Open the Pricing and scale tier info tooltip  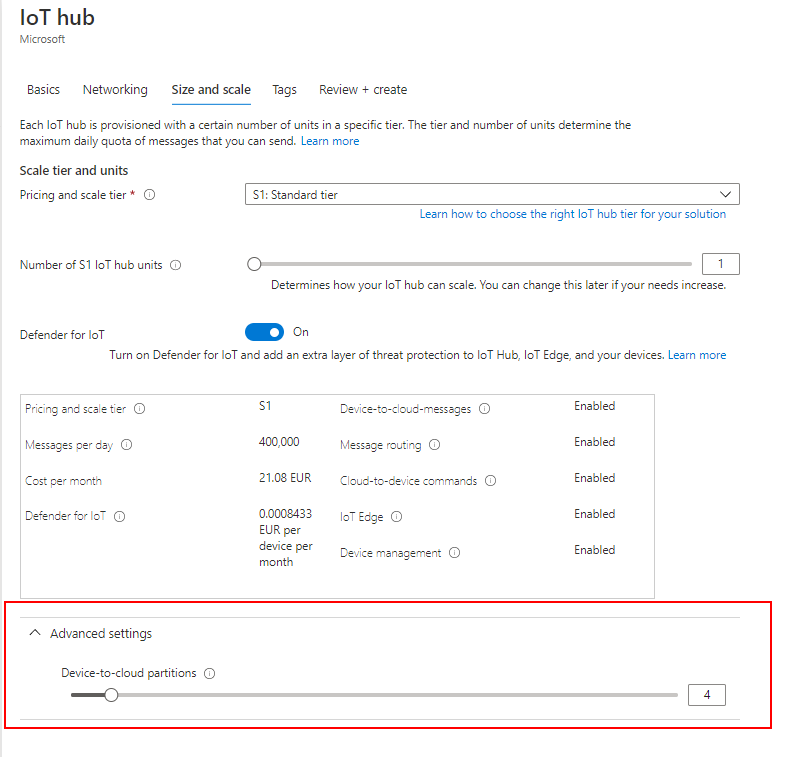click(148, 194)
